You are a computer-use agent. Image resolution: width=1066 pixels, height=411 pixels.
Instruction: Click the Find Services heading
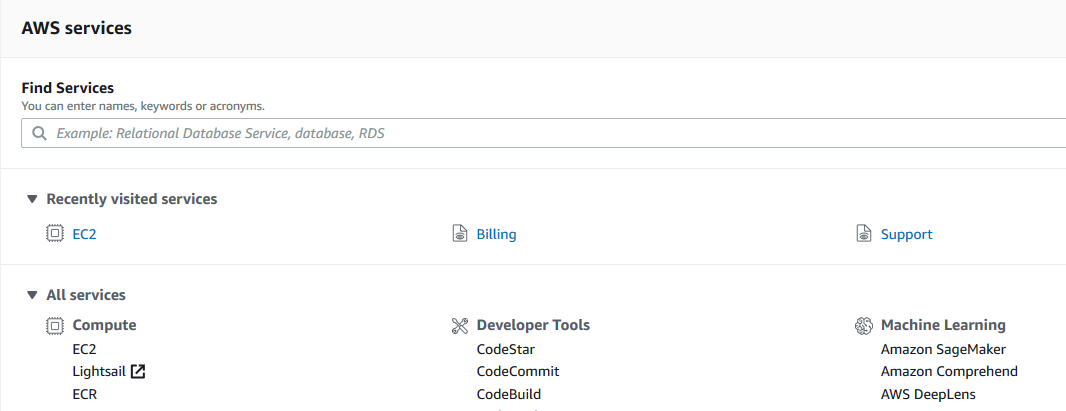click(68, 88)
